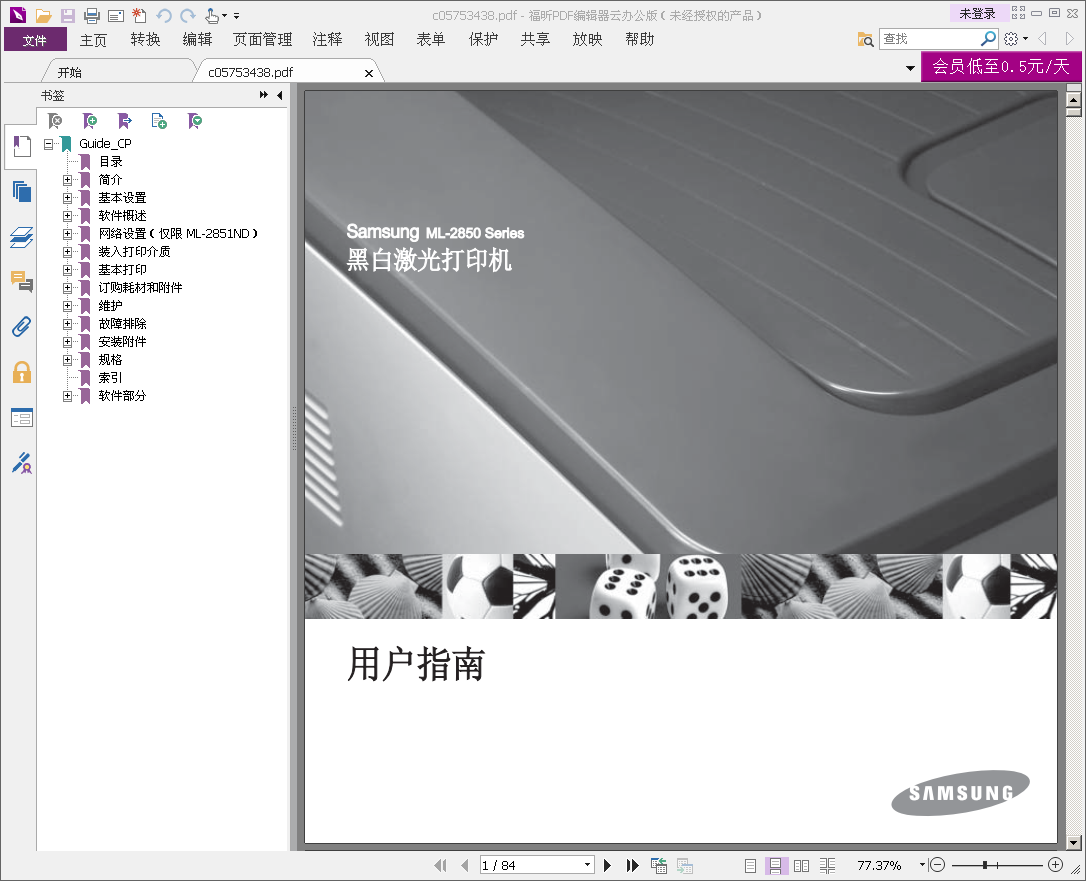This screenshot has width=1086, height=881.
Task: Click the delete bookmark icon in bookmark panel
Action: pos(55,121)
